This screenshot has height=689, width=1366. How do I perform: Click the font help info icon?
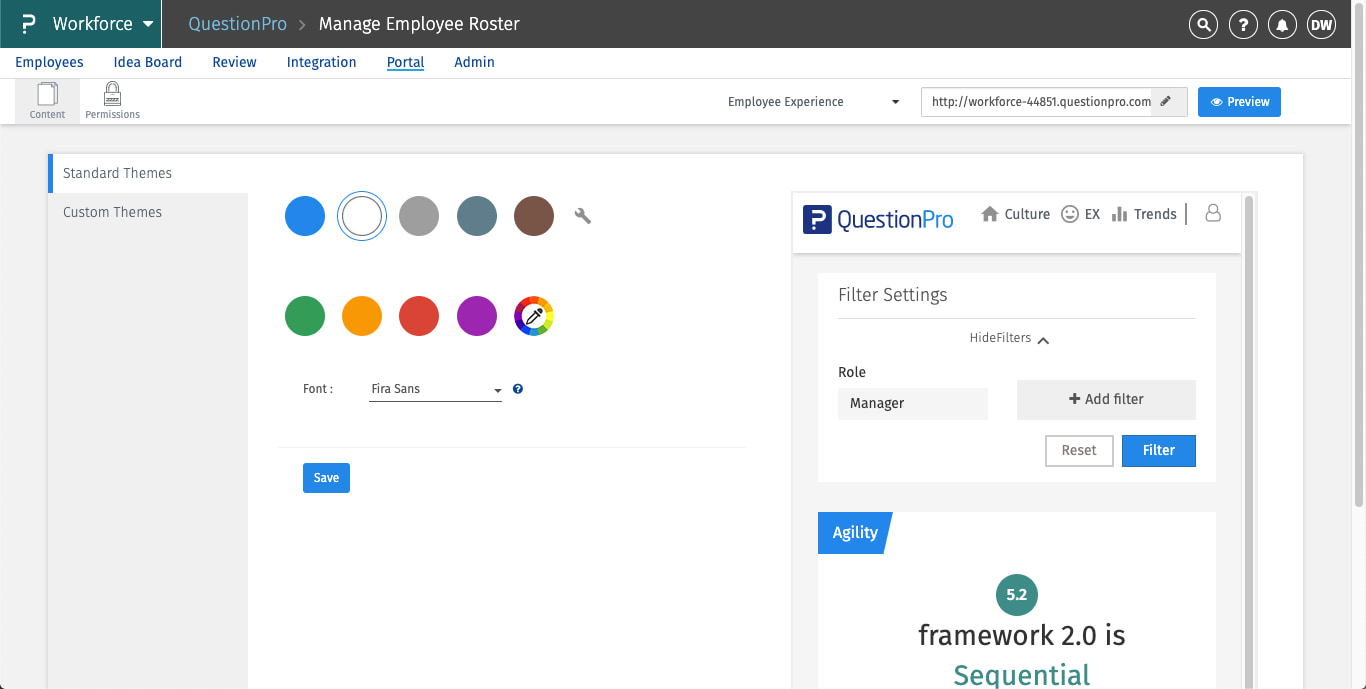[x=518, y=389]
